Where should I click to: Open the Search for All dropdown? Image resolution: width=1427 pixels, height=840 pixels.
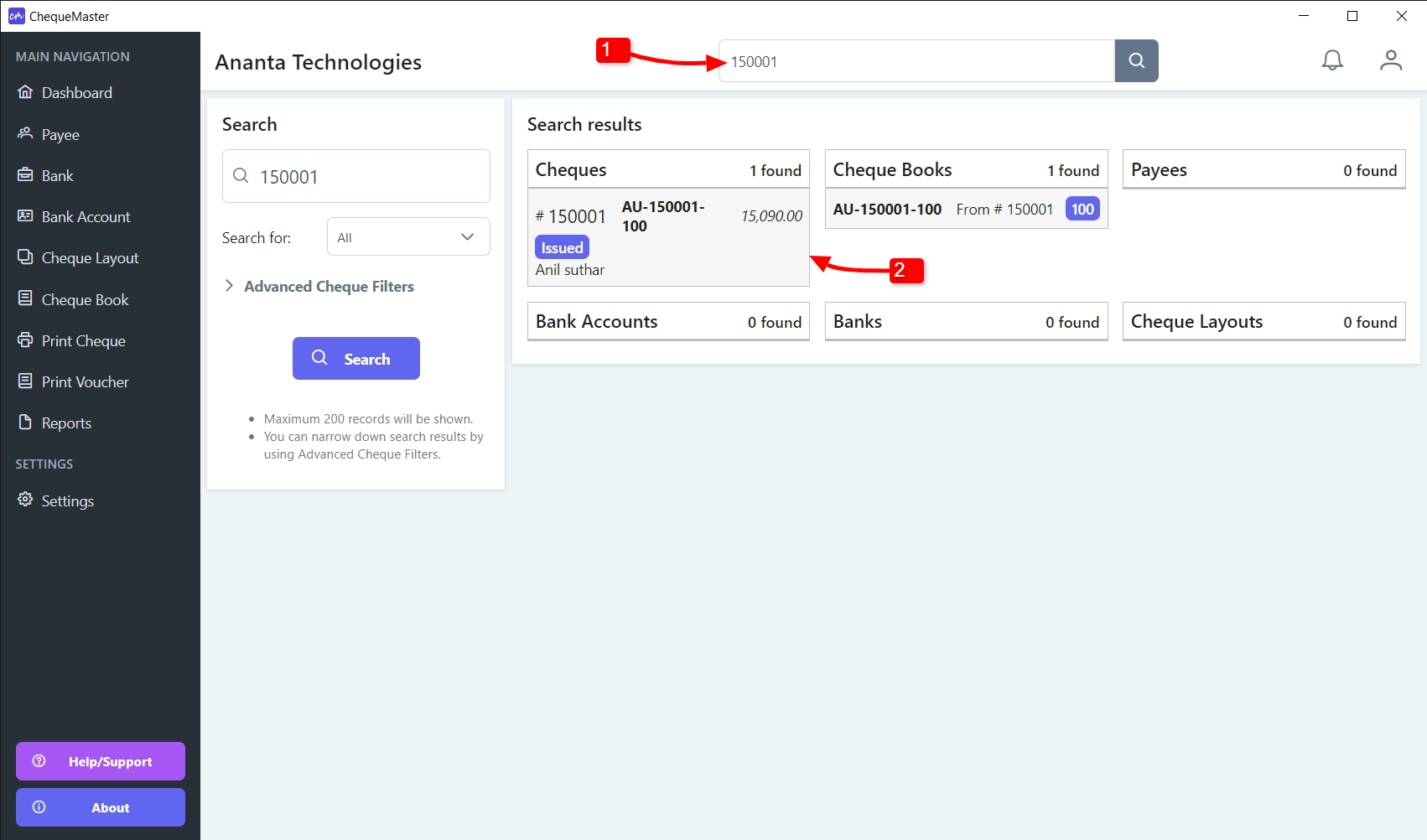click(408, 237)
